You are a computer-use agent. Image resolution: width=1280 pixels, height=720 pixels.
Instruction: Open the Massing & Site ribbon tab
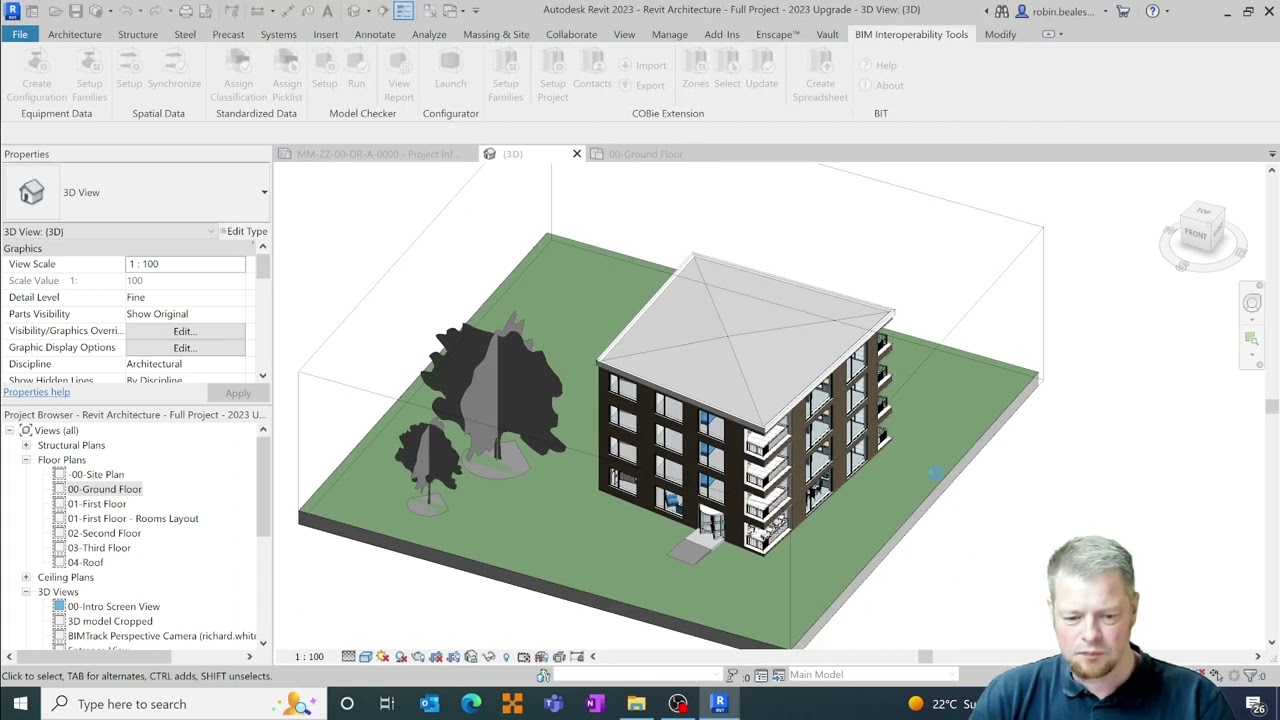pos(496,34)
